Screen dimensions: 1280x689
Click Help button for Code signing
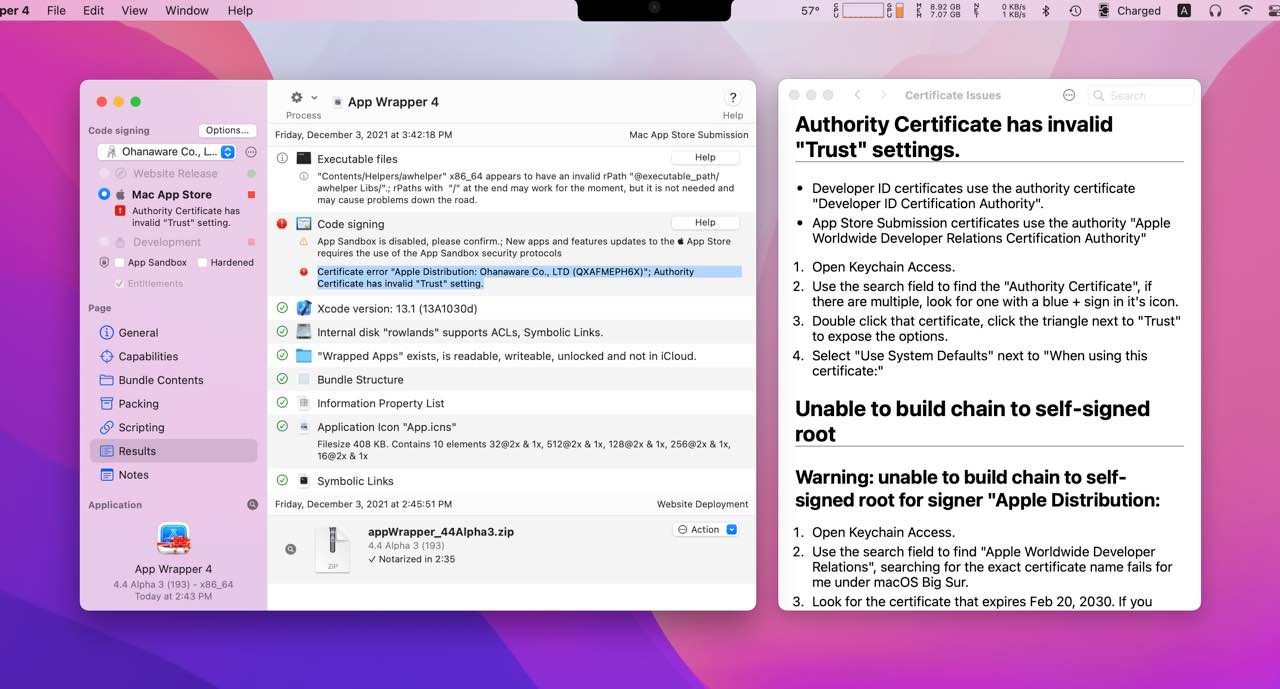(x=705, y=223)
